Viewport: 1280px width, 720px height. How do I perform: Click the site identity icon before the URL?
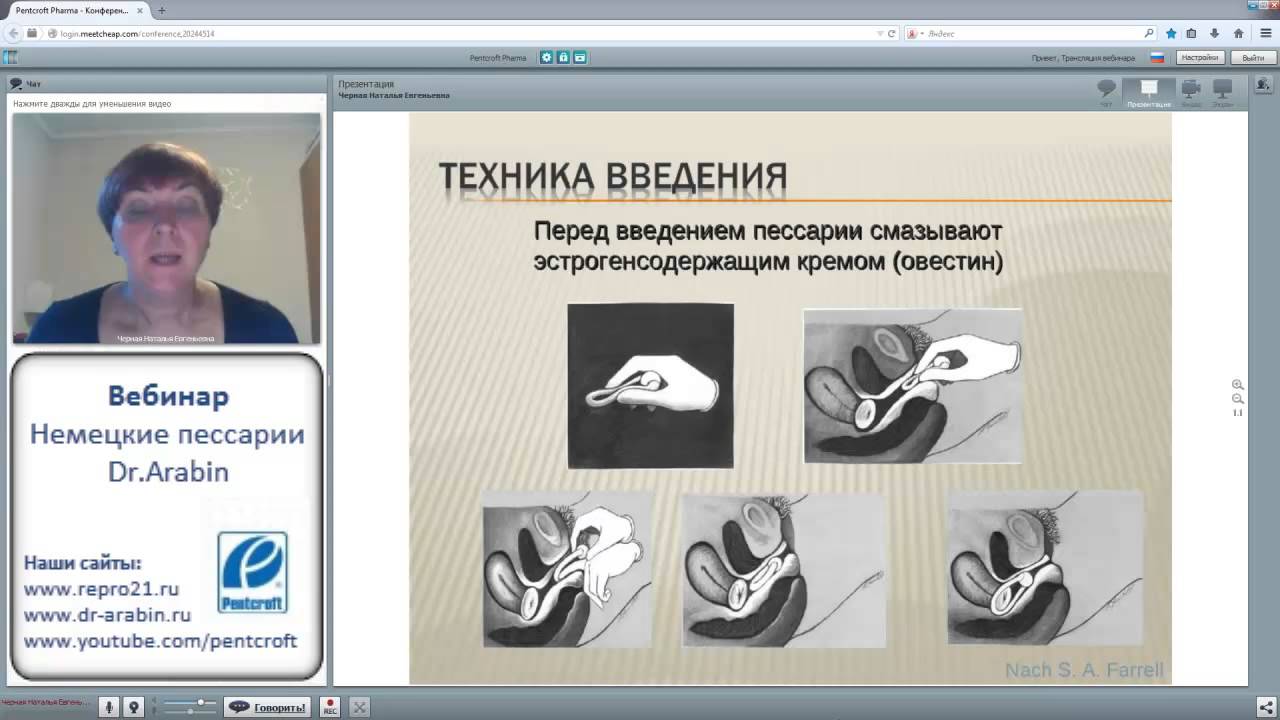[x=52, y=33]
